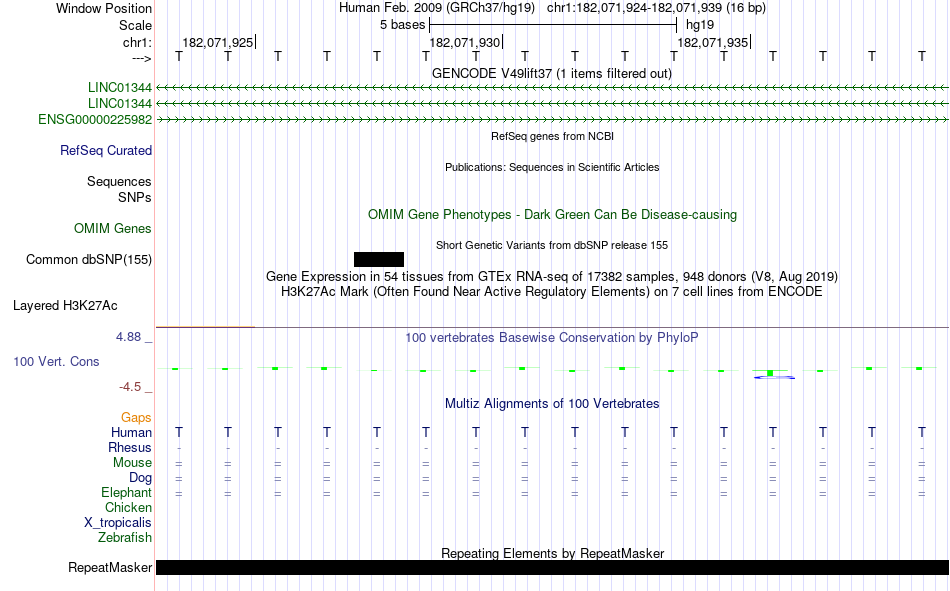Image resolution: width=950 pixels, height=591 pixels.
Task: Click the H3K27Ac Mark ENCODE track title
Action: pyautogui.click(x=552, y=292)
